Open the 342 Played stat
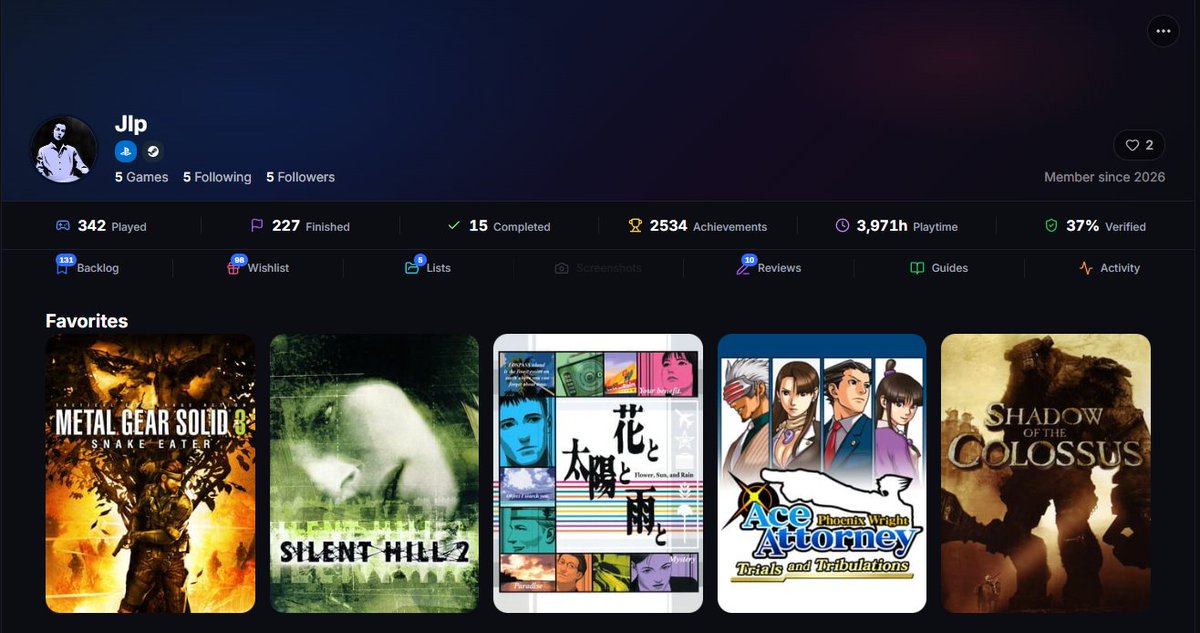This screenshot has height=633, width=1200. click(101, 226)
